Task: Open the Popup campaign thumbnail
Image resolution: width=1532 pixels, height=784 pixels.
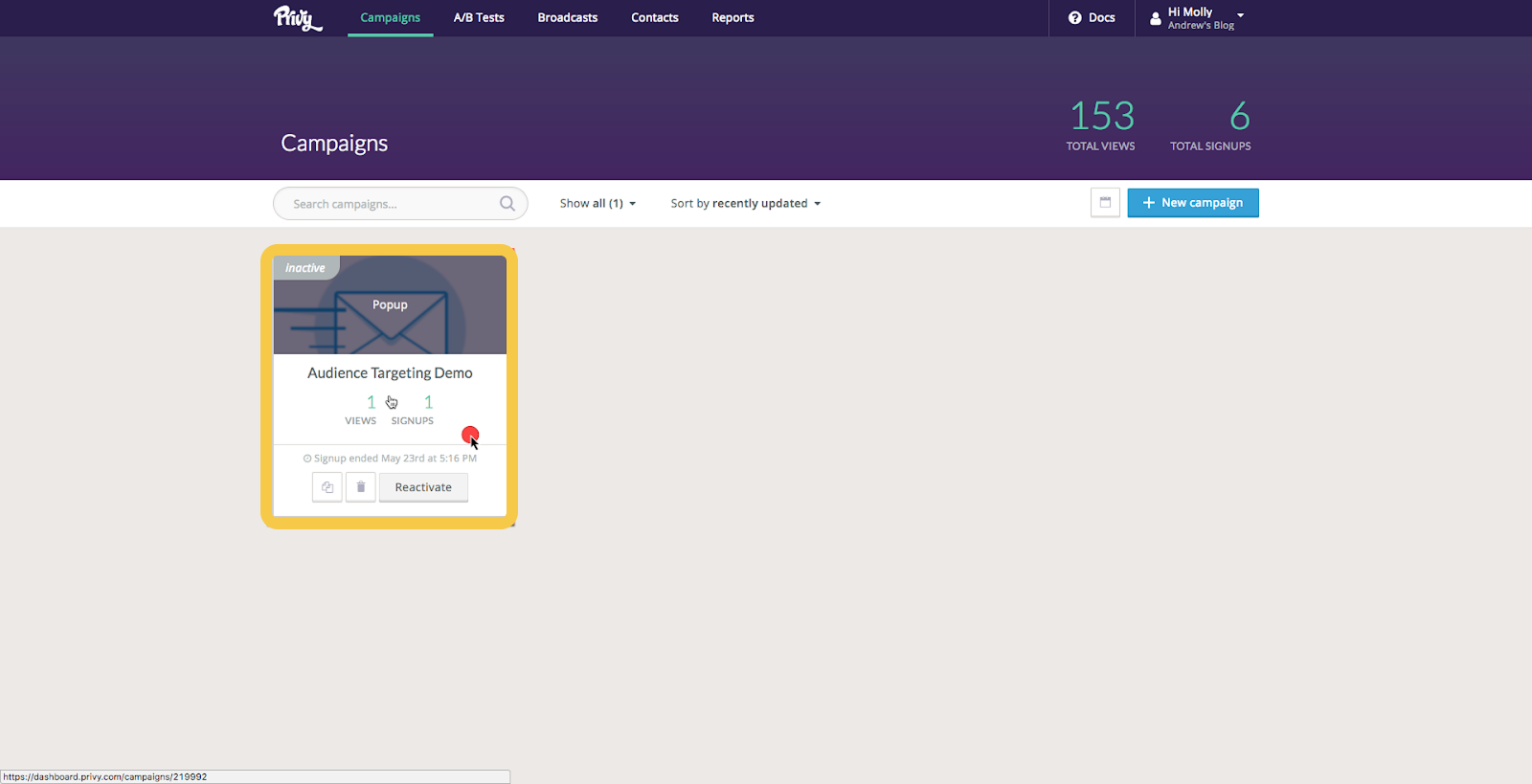Action: 390,305
